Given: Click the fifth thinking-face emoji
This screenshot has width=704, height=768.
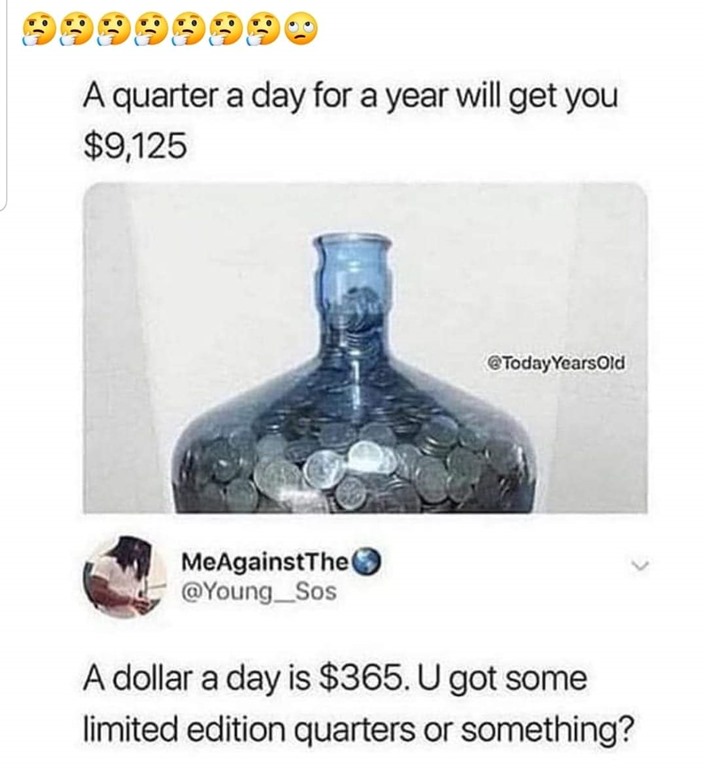Looking at the screenshot, I should point(190,30).
